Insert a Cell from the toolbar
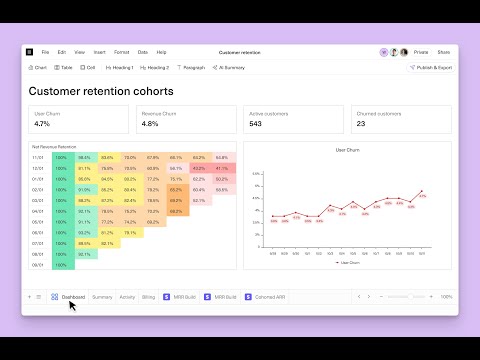The width and height of the screenshot is (480, 360). pyautogui.click(x=88, y=68)
